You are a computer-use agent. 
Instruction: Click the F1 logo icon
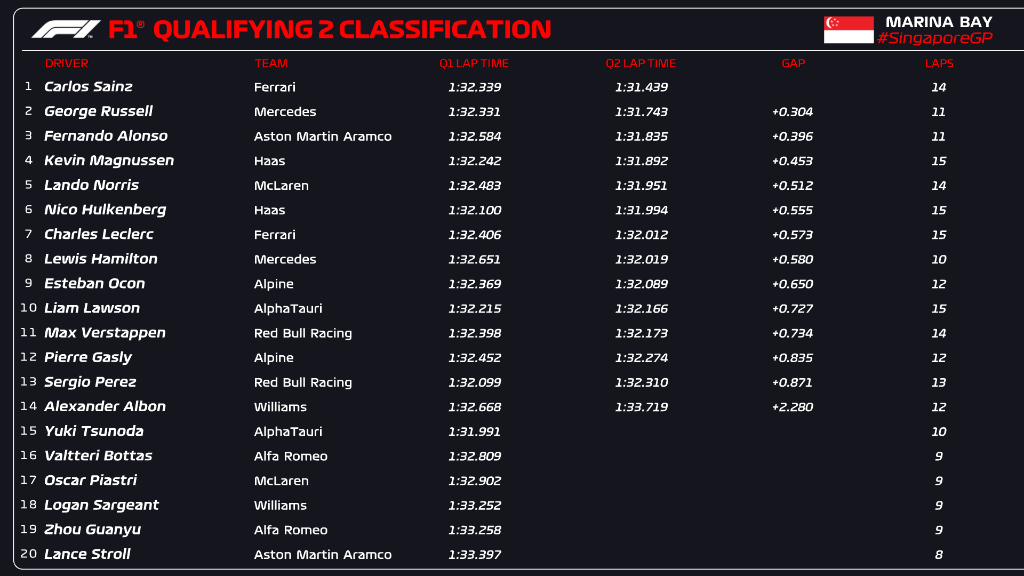66,29
